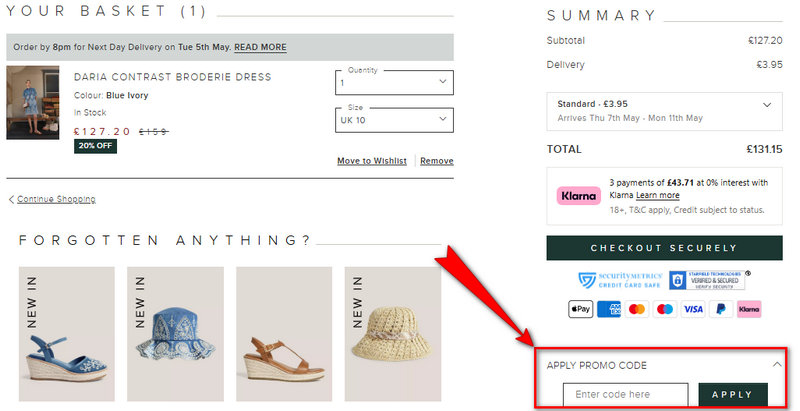This screenshot has width=800, height=411.
Task: Remove the dress from the basket
Action: (437, 161)
